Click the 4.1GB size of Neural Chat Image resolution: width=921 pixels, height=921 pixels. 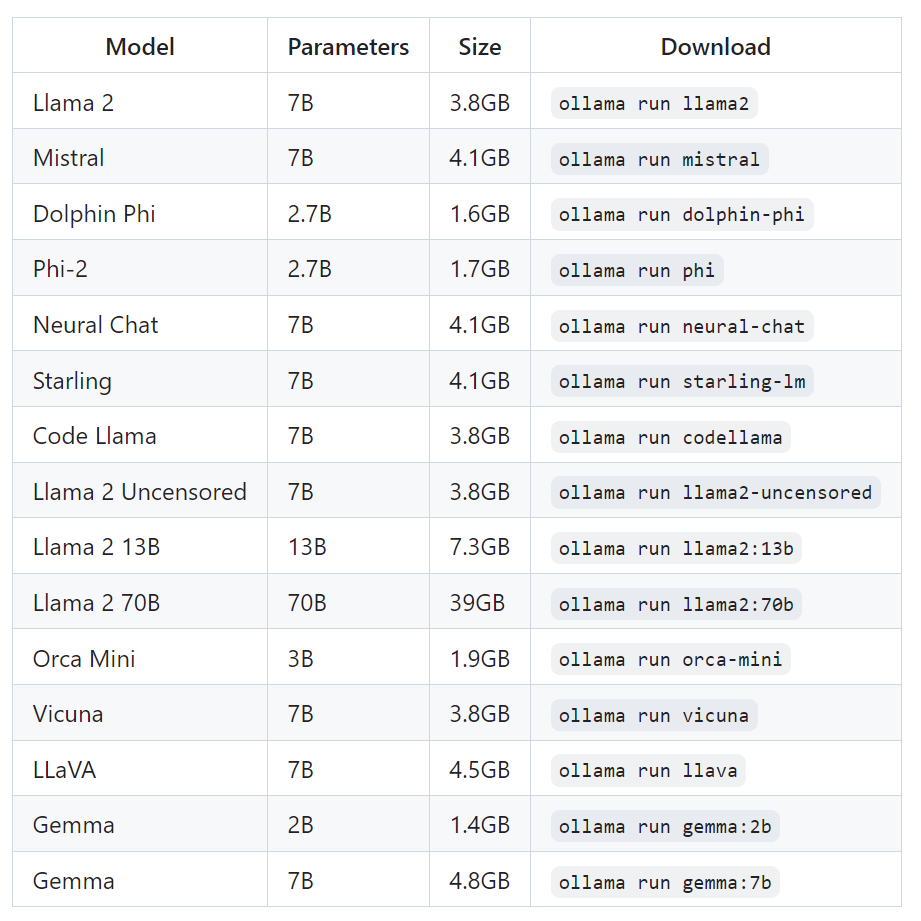coord(480,325)
